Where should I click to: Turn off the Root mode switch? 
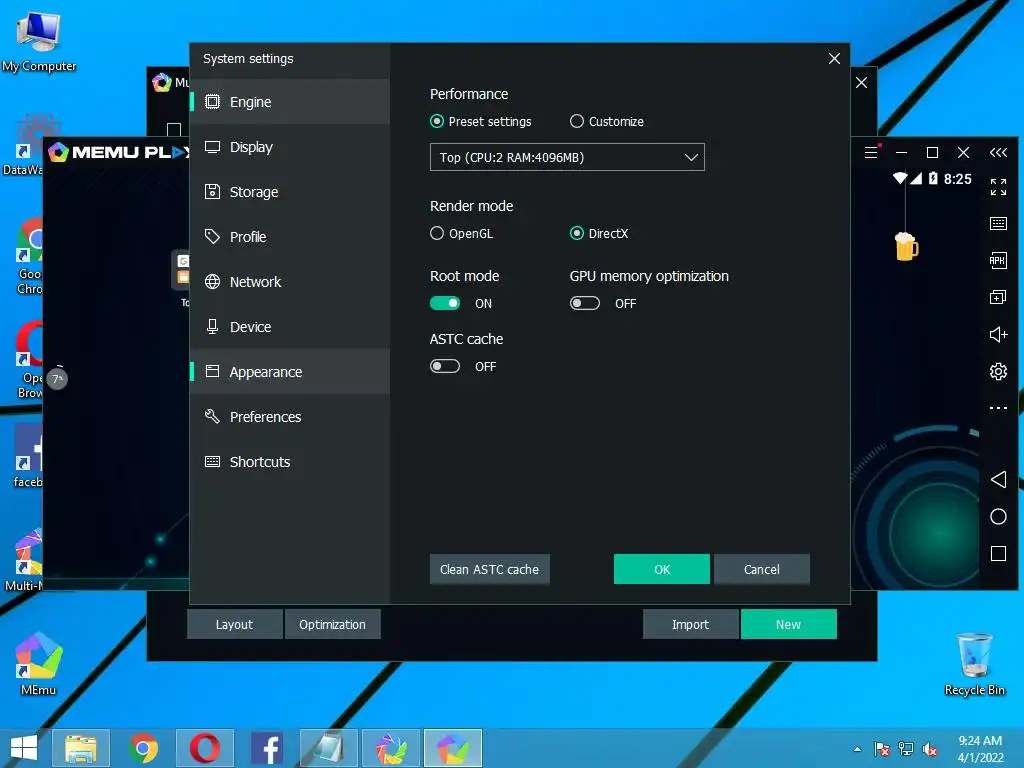pyautogui.click(x=445, y=304)
